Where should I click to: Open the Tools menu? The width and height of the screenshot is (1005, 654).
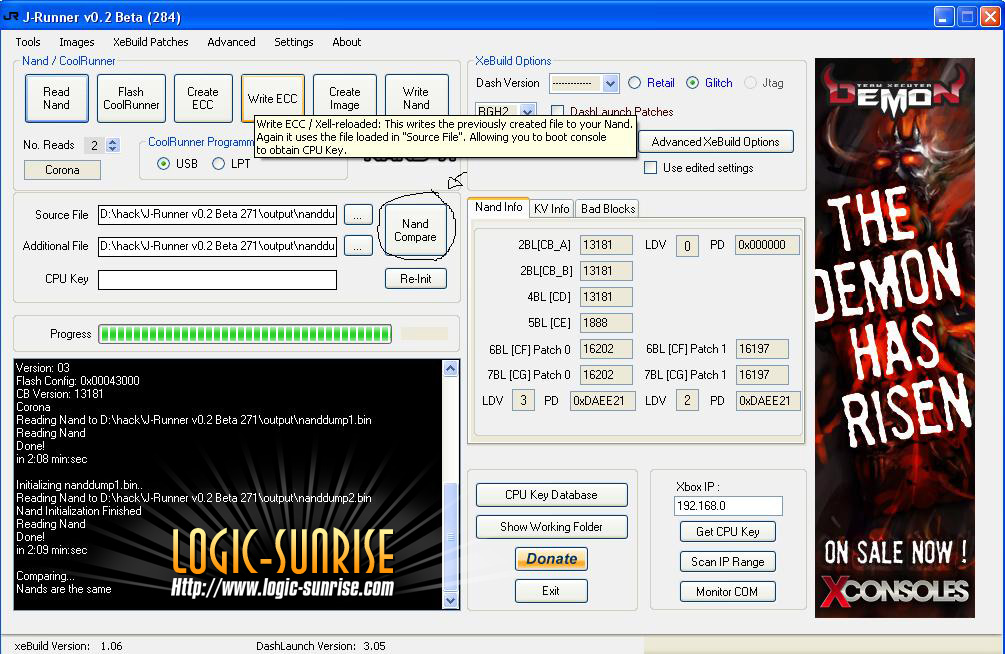point(28,42)
